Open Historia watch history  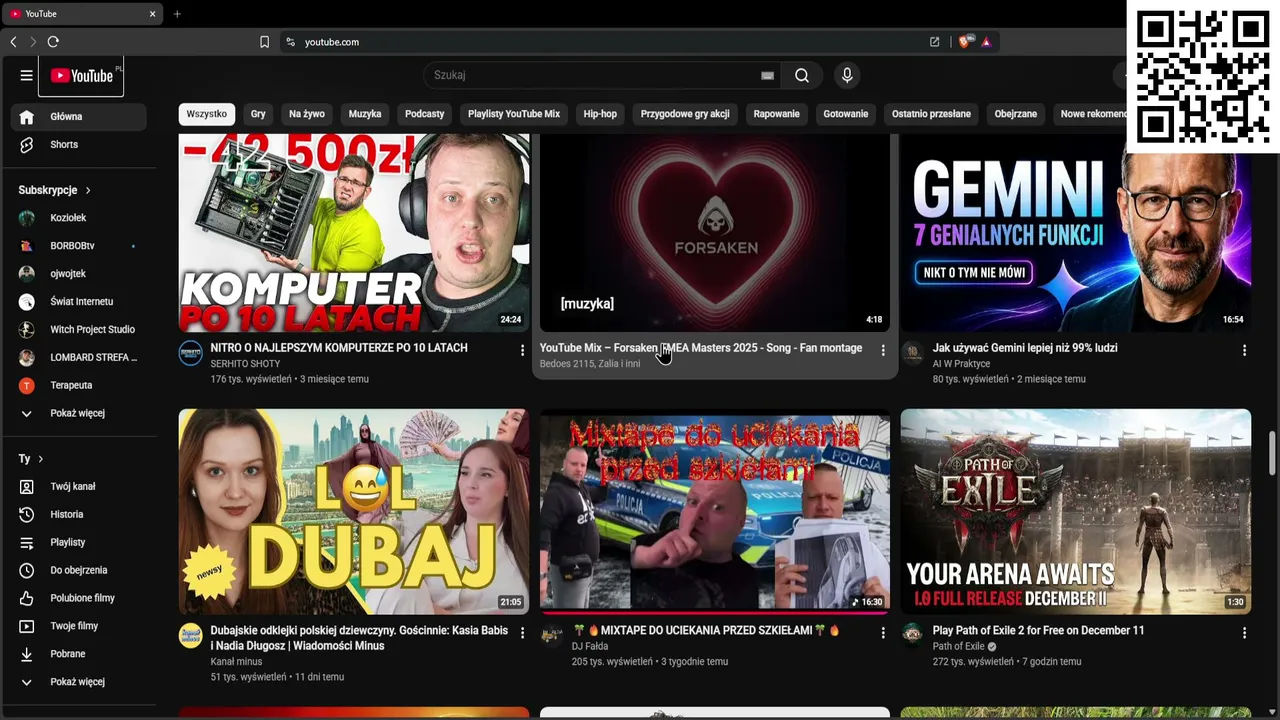[x=79, y=515]
